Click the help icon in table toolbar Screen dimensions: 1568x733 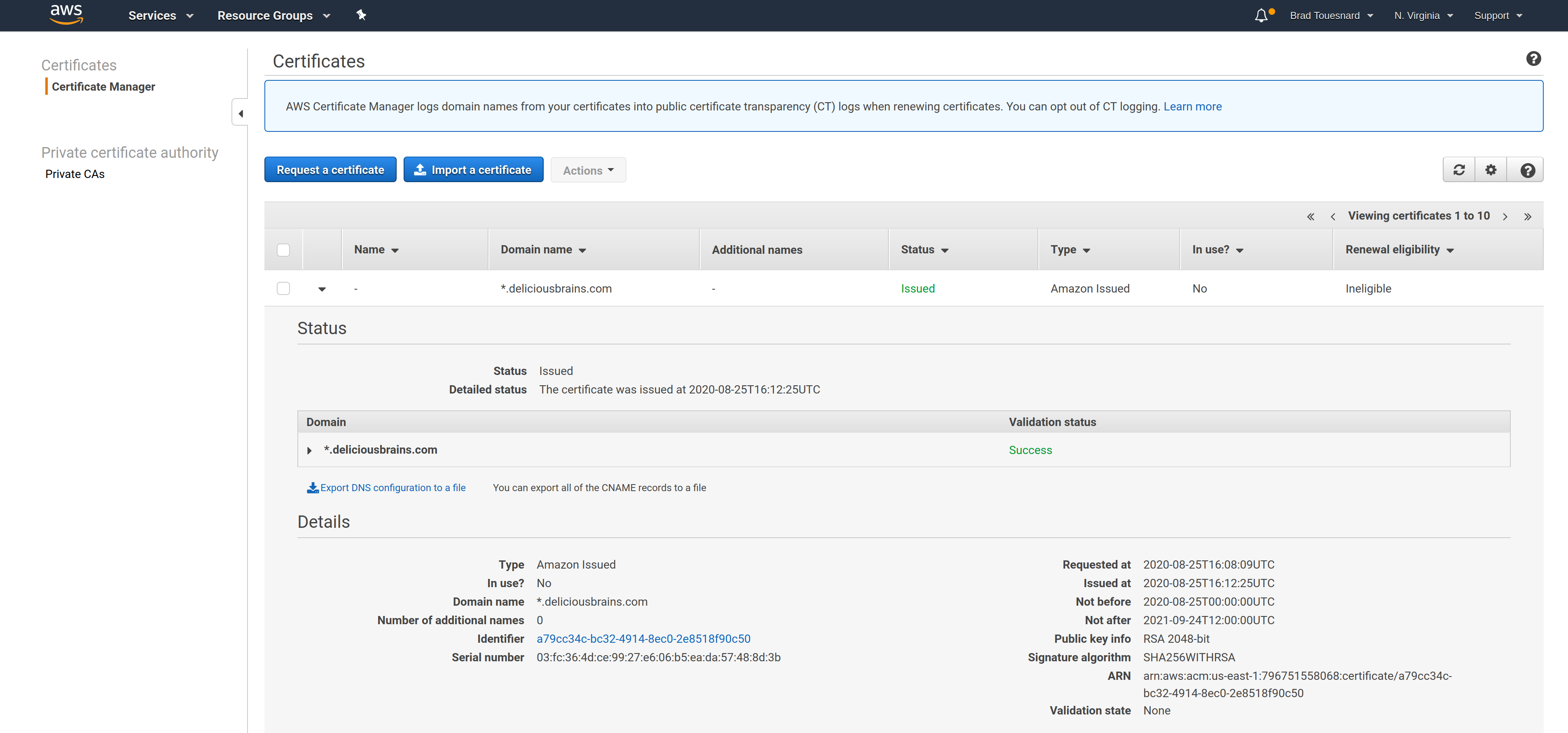point(1527,170)
